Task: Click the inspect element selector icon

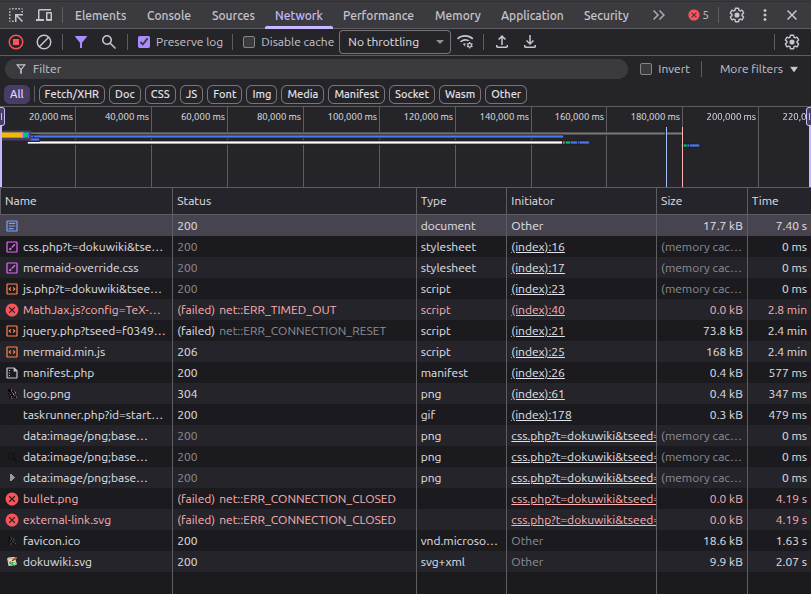Action: click(x=16, y=15)
